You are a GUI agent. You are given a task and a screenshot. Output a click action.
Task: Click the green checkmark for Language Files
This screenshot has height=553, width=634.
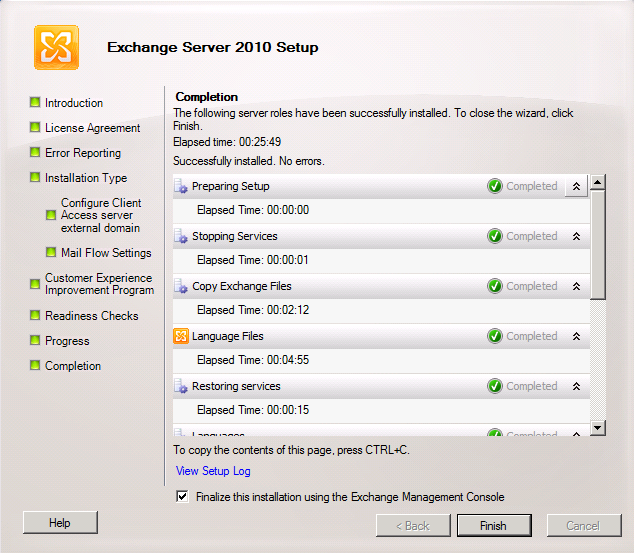click(495, 336)
